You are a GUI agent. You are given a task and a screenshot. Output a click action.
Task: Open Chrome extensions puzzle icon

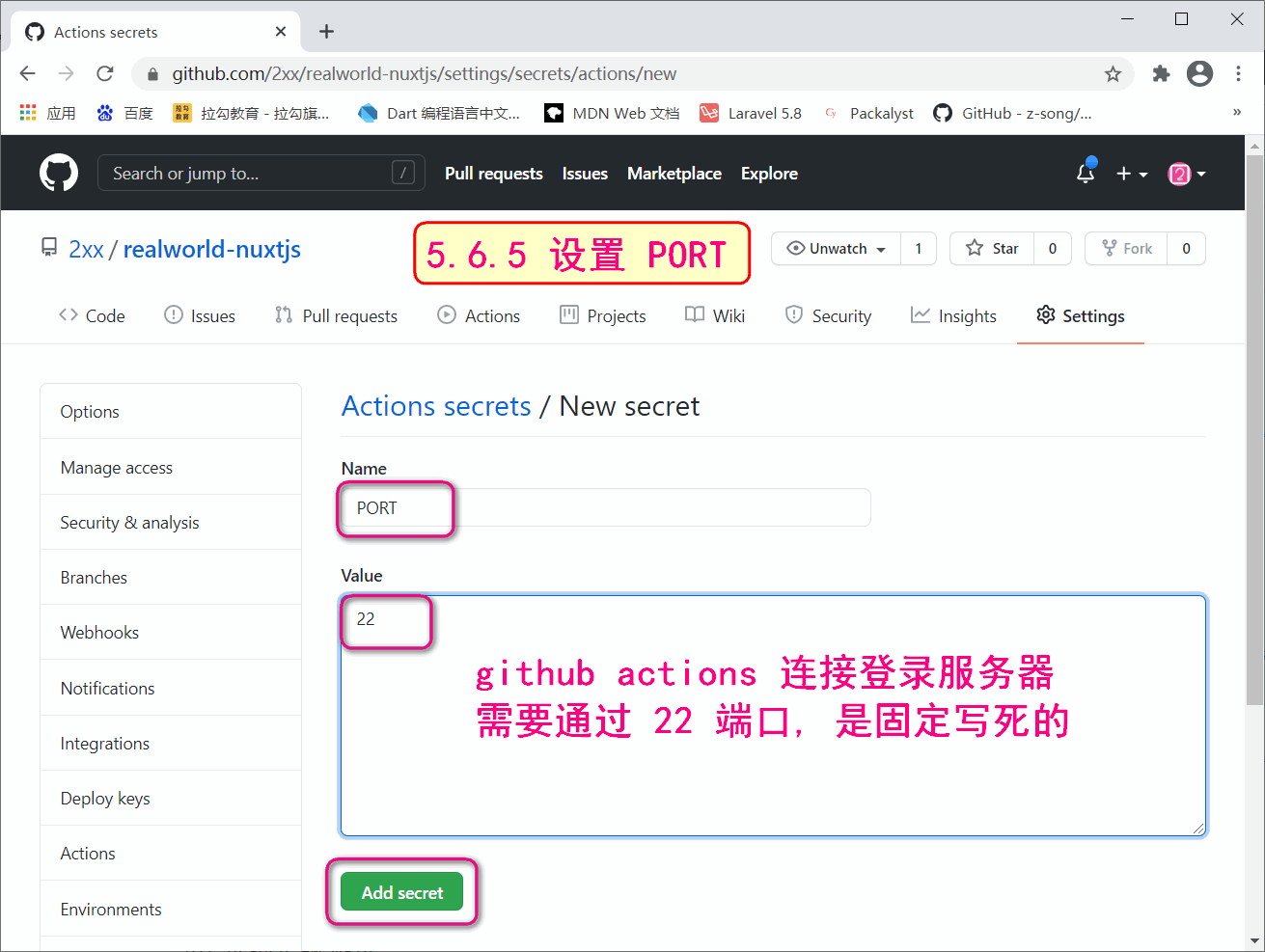(x=1161, y=73)
